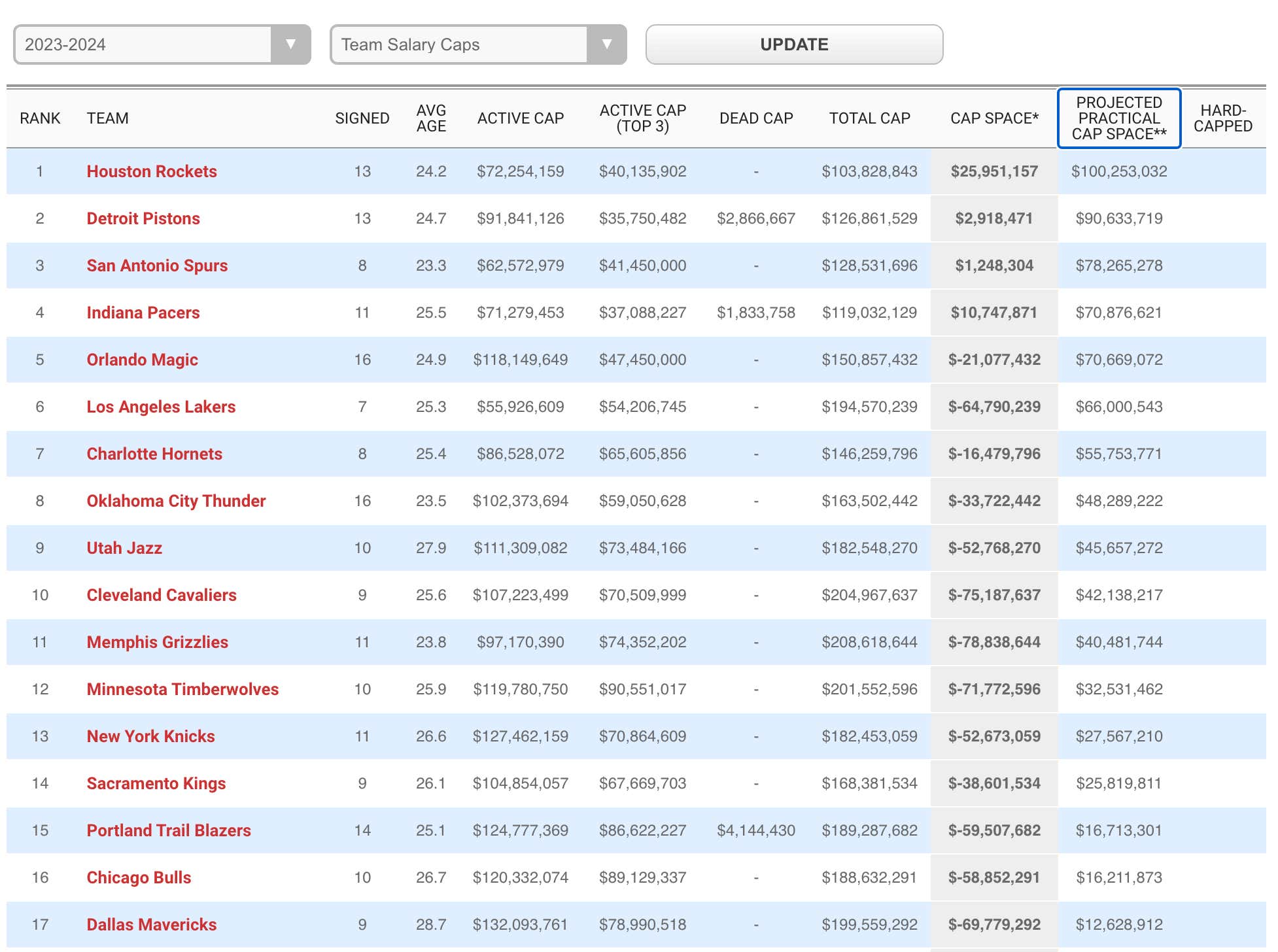
Task: Select Mavericks average age 28.7
Action: pyautogui.click(x=431, y=925)
